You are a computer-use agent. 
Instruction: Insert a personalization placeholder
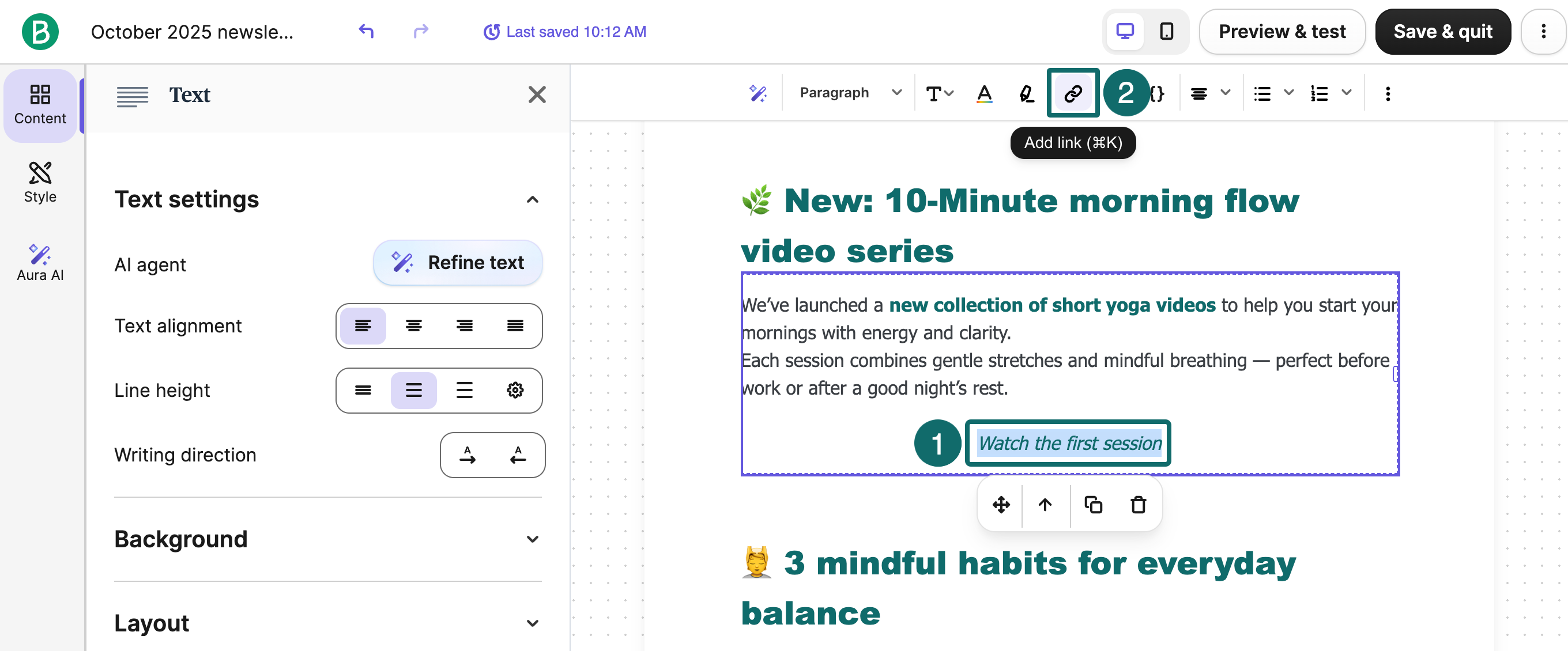pyautogui.click(x=1156, y=93)
